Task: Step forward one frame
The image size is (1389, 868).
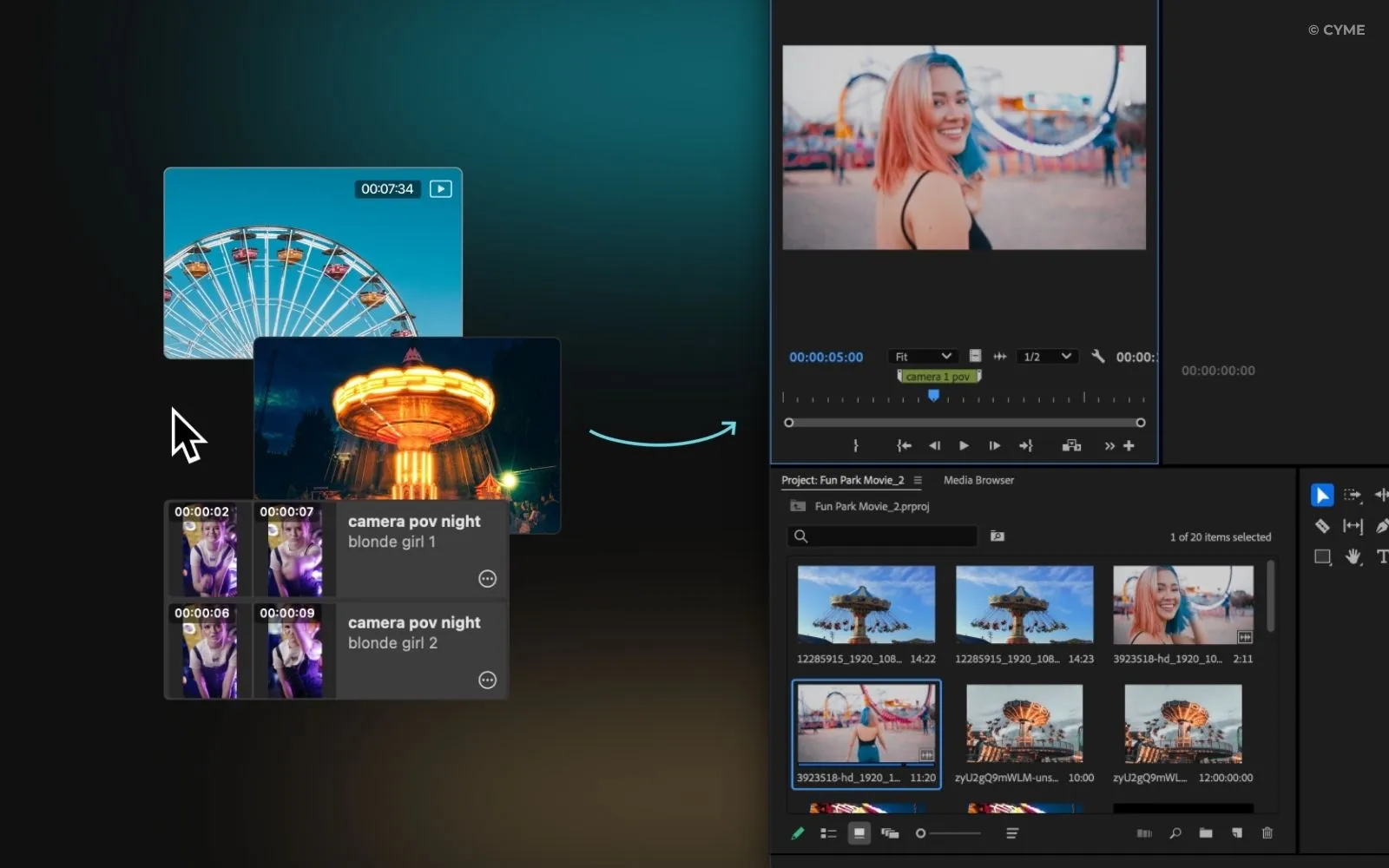Action: (x=994, y=445)
